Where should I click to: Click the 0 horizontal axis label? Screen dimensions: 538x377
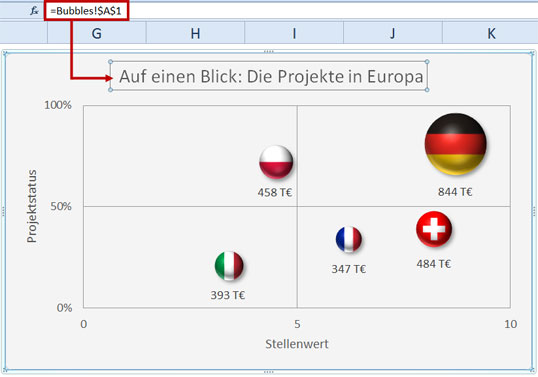point(84,324)
